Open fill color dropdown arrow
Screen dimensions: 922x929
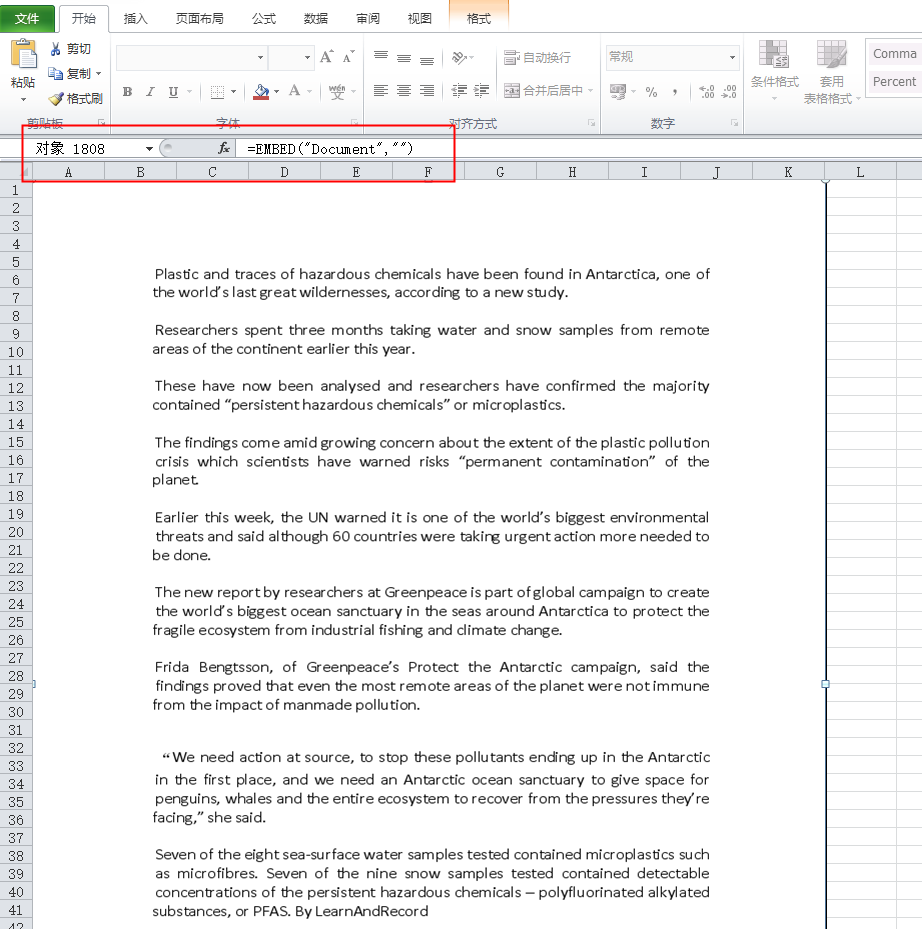click(276, 91)
